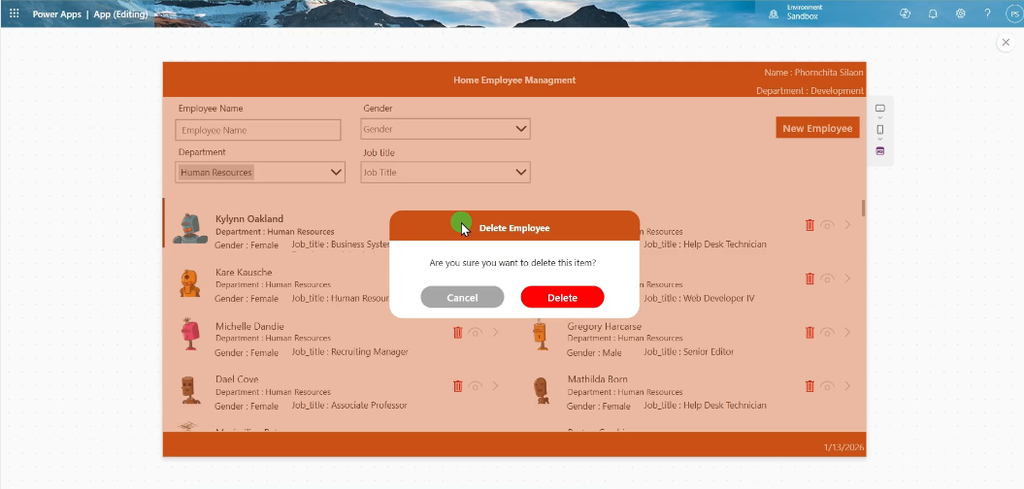Open the Web Developer IV row chevron
Image resolution: width=1024 pixels, height=489 pixels.
coord(848,279)
